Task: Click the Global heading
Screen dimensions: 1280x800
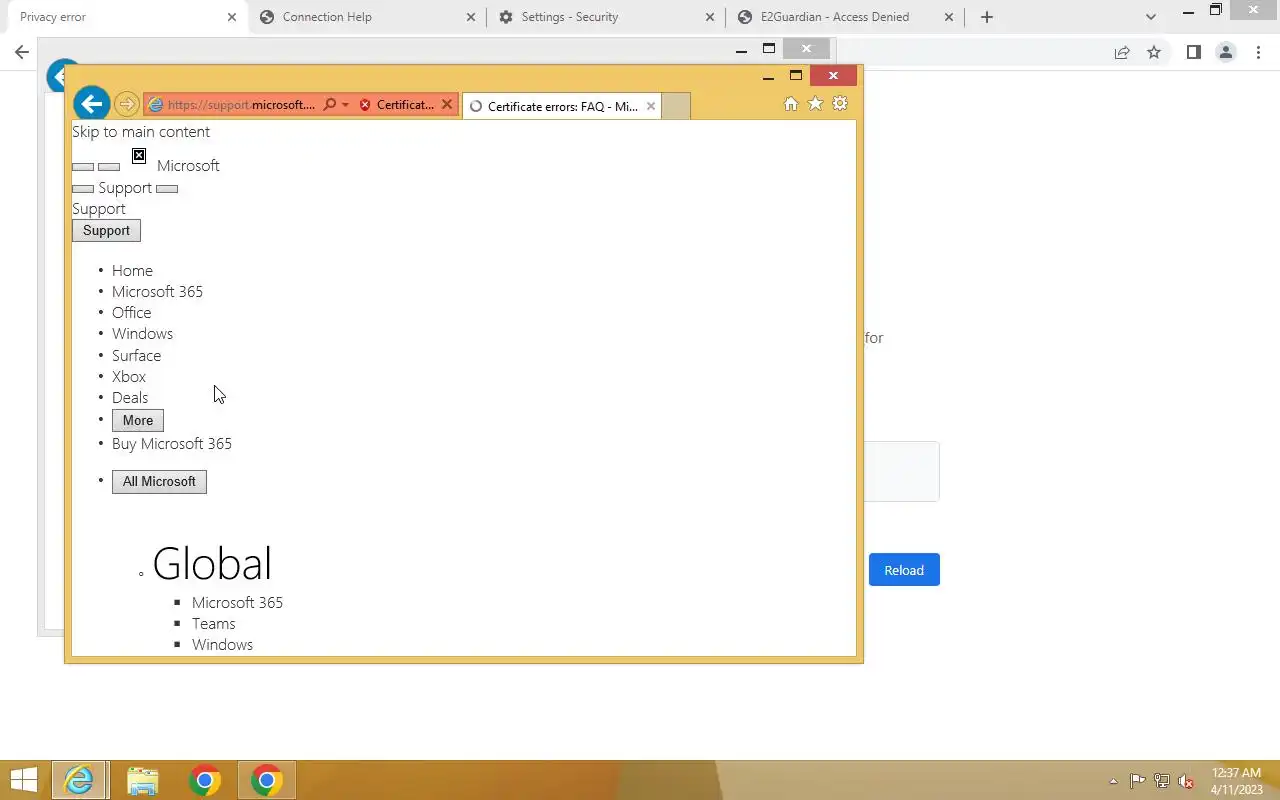Action: click(212, 564)
